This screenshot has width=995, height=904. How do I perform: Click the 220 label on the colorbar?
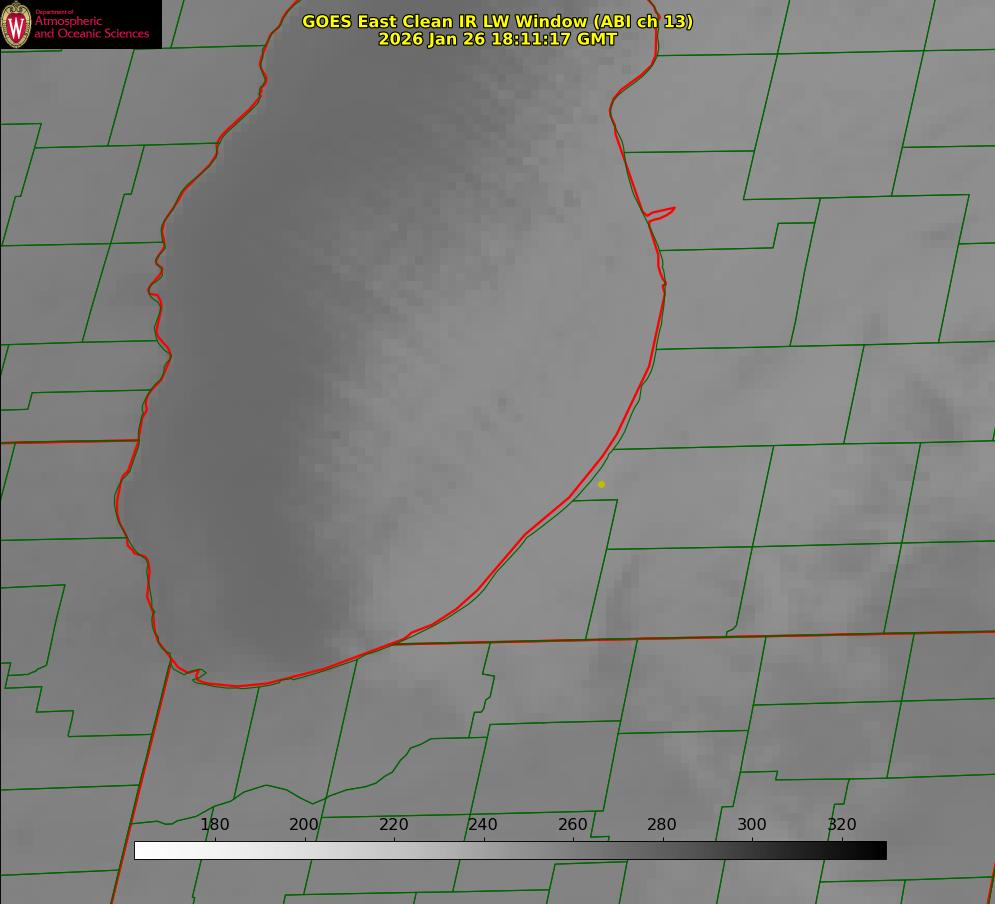point(394,825)
